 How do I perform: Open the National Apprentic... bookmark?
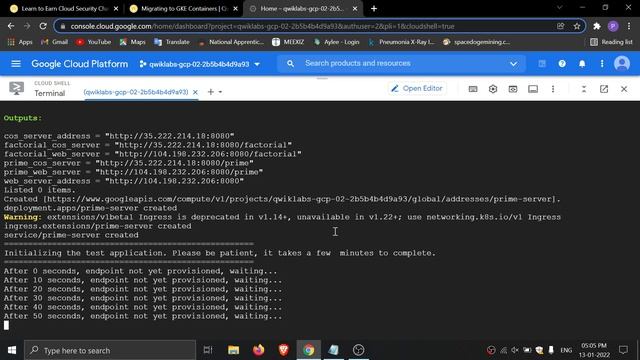coord(231,42)
